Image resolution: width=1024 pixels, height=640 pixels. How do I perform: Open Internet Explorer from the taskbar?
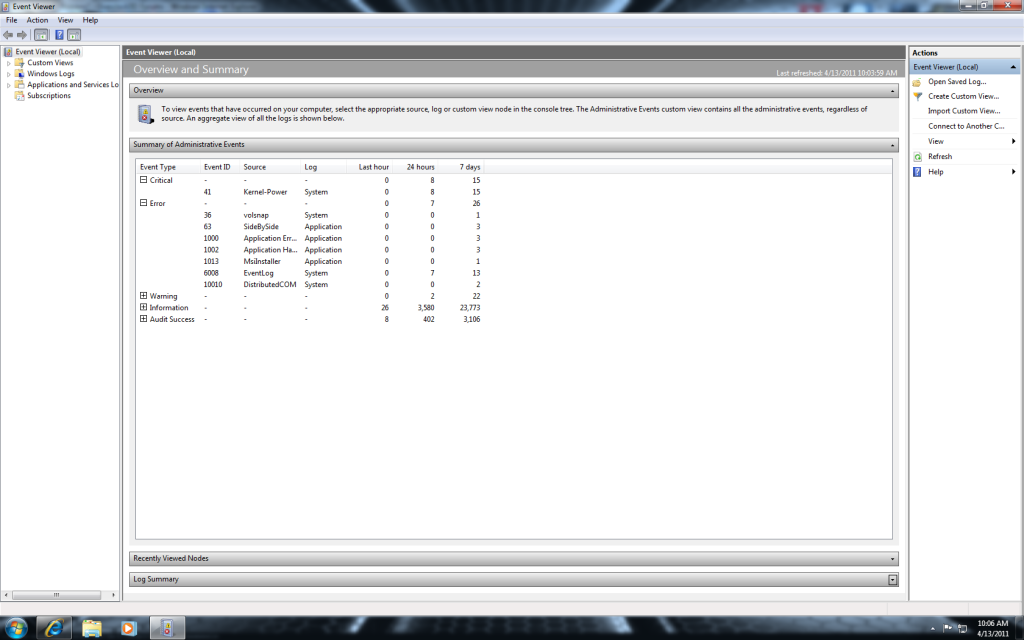(x=54, y=628)
